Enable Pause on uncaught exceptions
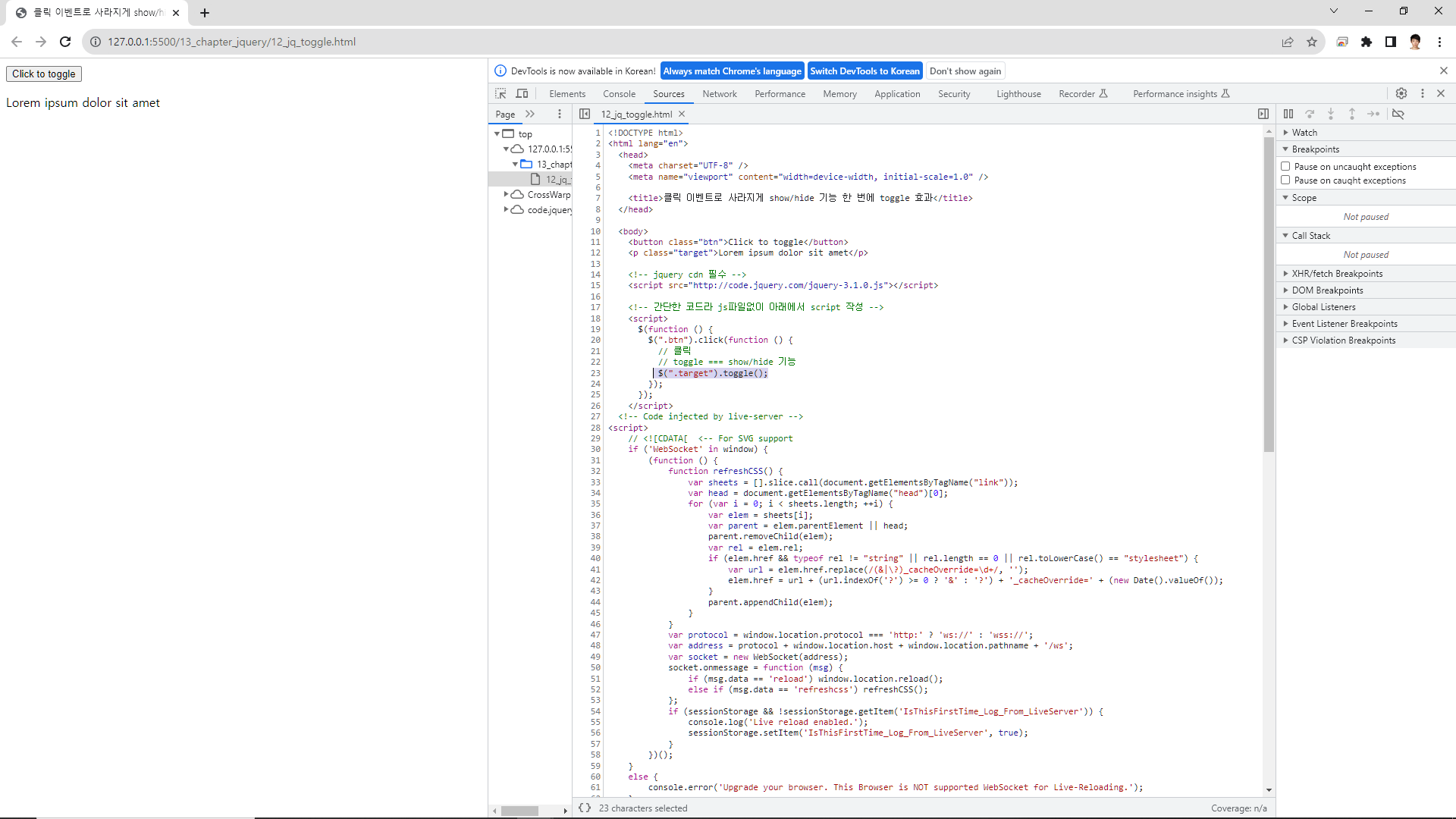 tap(1285, 166)
